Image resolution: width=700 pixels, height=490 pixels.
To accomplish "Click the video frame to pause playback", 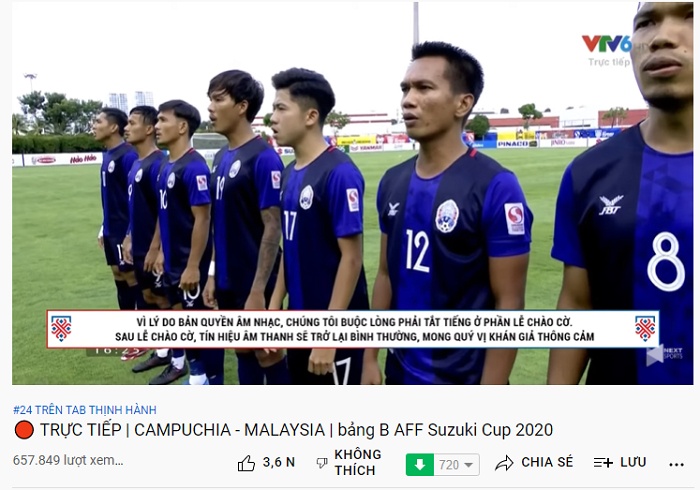I will pyautogui.click(x=352, y=193).
